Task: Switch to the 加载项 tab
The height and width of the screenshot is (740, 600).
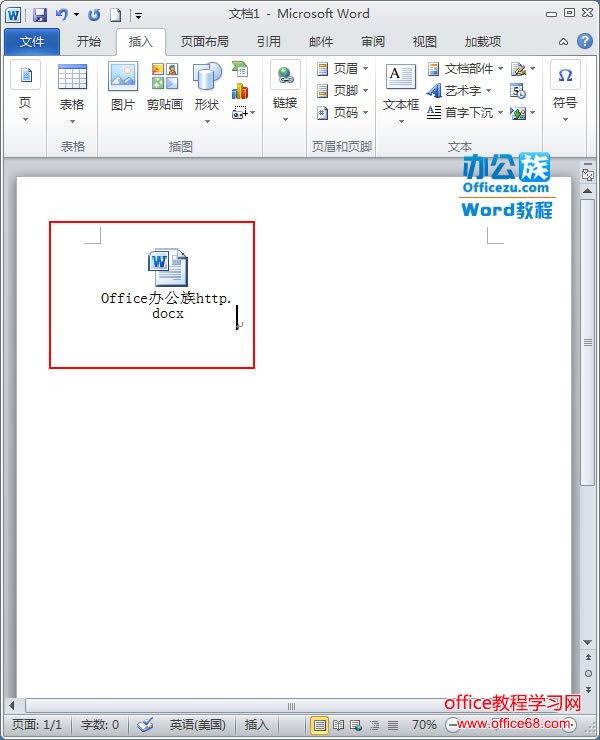Action: point(482,42)
